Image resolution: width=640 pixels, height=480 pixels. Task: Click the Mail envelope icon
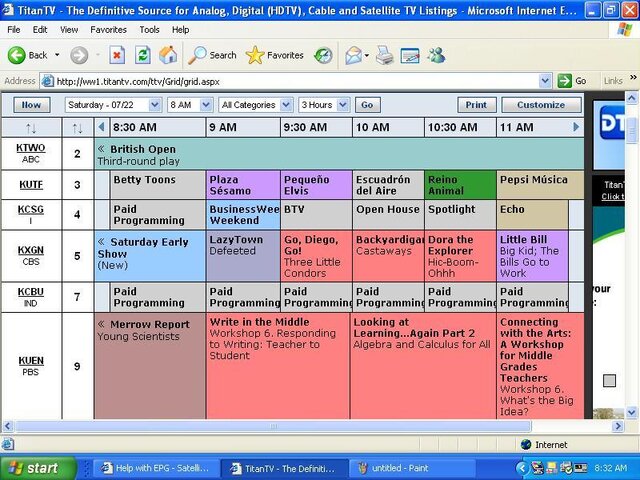pos(353,55)
